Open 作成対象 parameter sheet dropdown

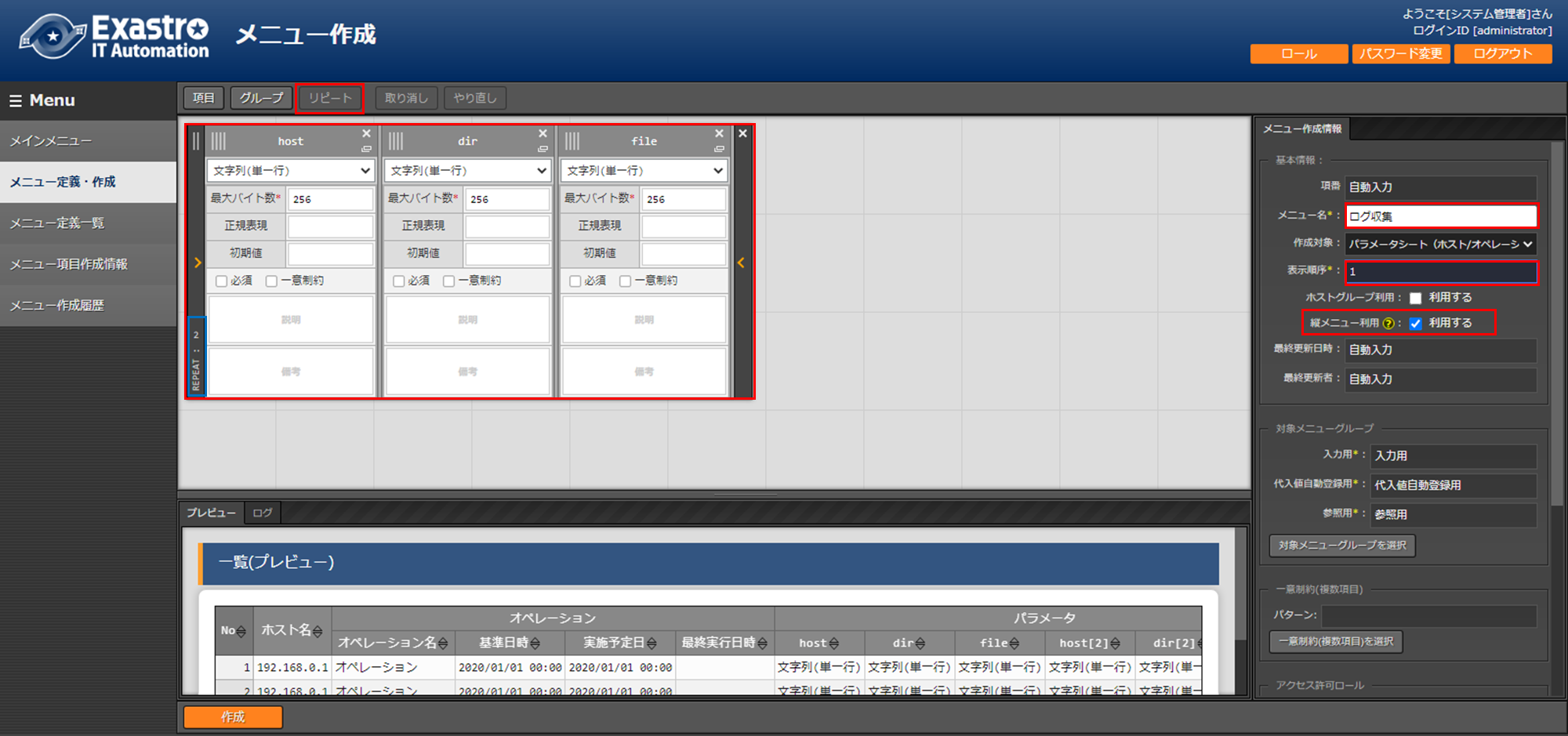(1440, 244)
